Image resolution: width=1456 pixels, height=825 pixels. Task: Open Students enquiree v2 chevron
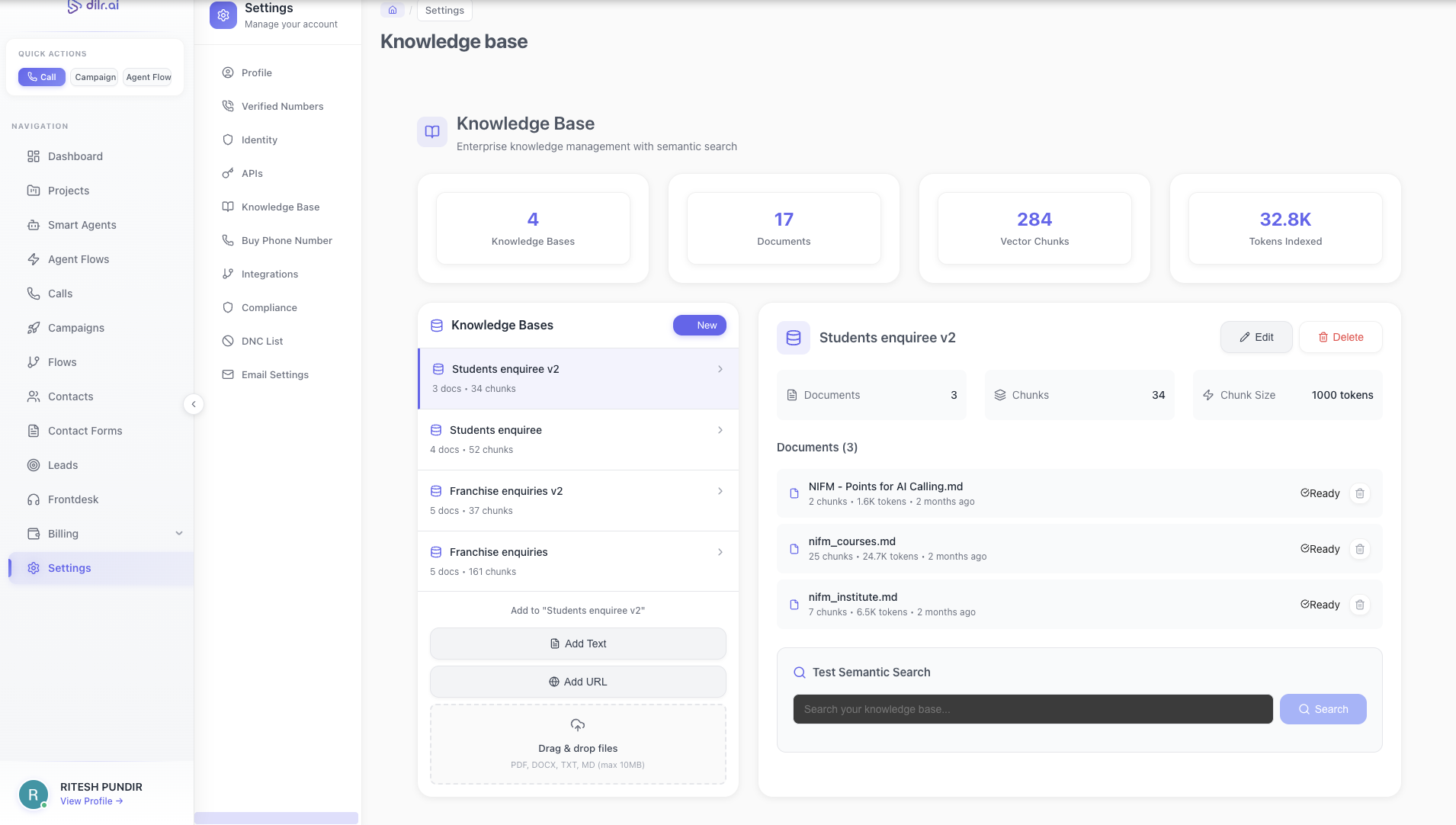tap(720, 369)
